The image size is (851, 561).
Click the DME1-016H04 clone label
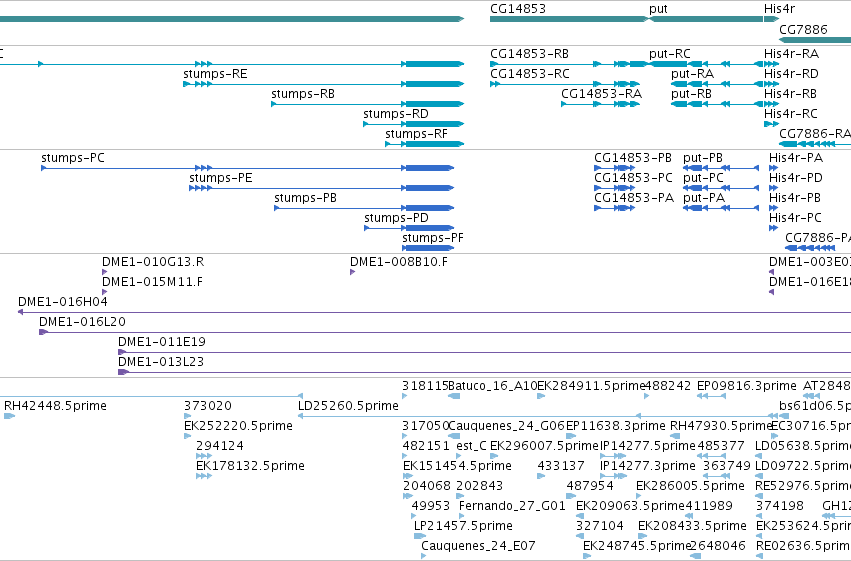[x=63, y=302]
